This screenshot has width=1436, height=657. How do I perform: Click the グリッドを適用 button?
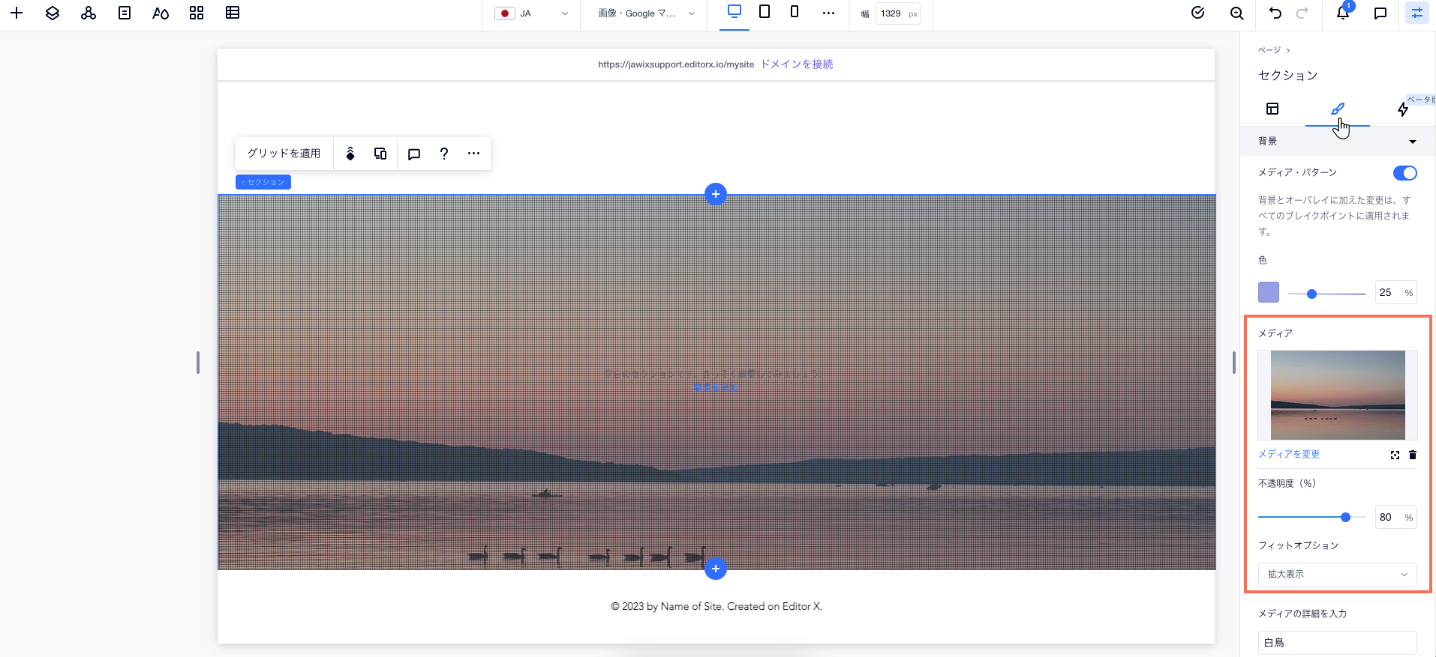coord(284,153)
